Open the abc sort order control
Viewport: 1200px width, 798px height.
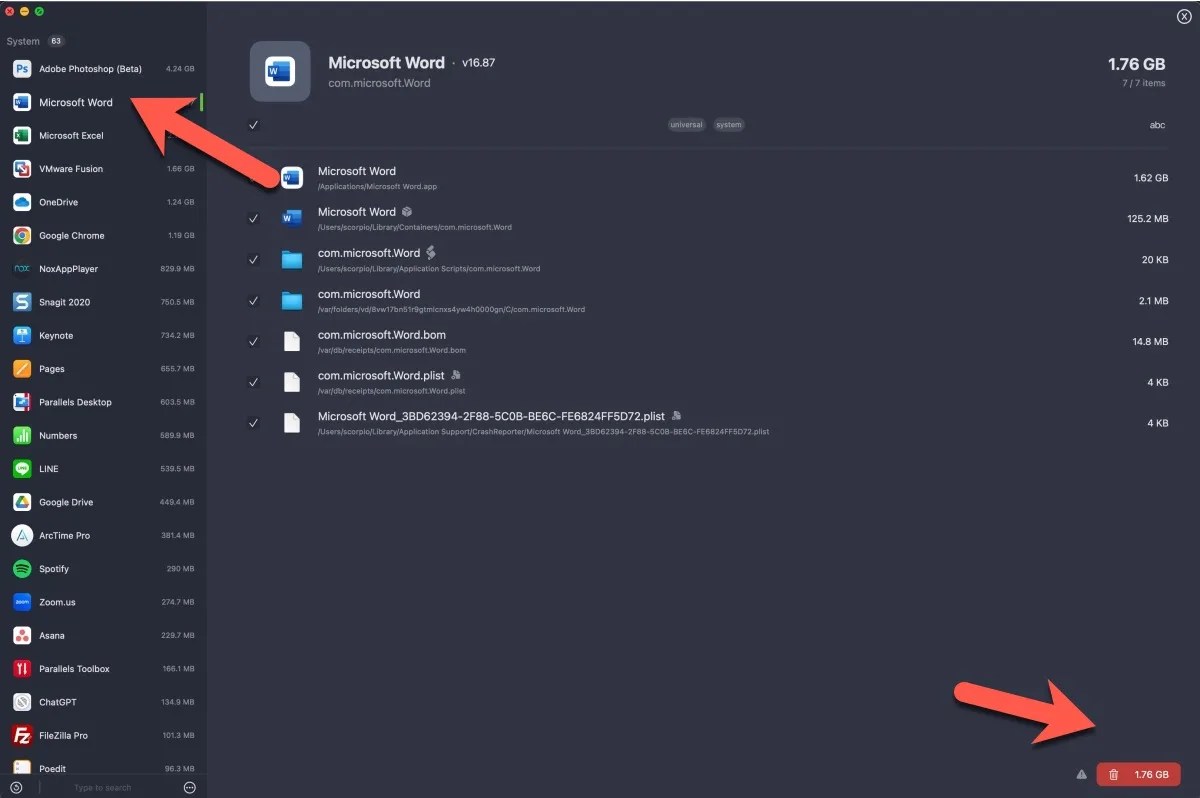pyautogui.click(x=1157, y=125)
